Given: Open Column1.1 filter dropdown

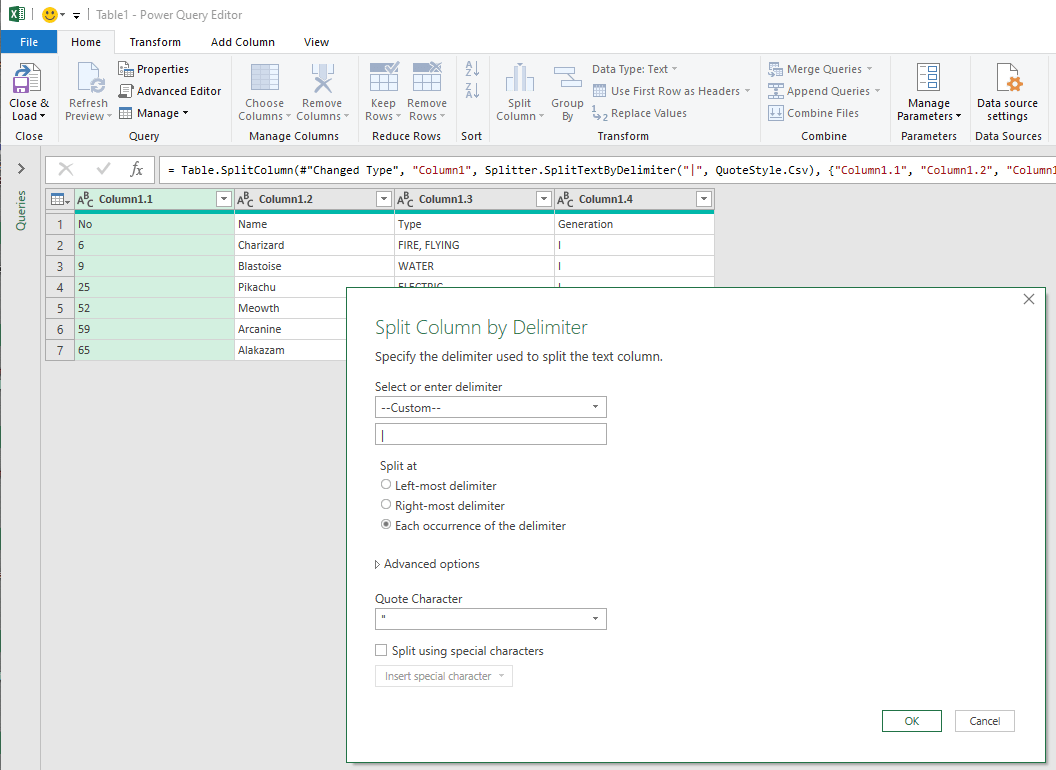Looking at the screenshot, I should pyautogui.click(x=224, y=199).
